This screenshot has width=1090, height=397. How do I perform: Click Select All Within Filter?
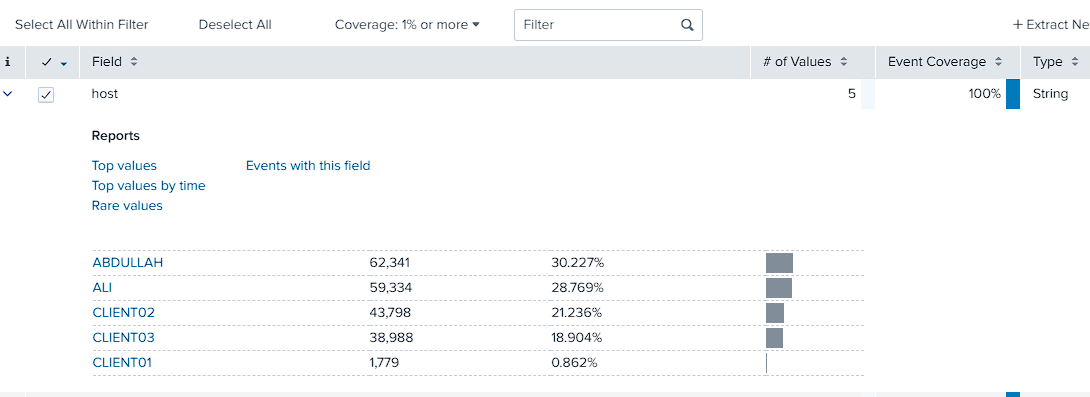[x=82, y=24]
